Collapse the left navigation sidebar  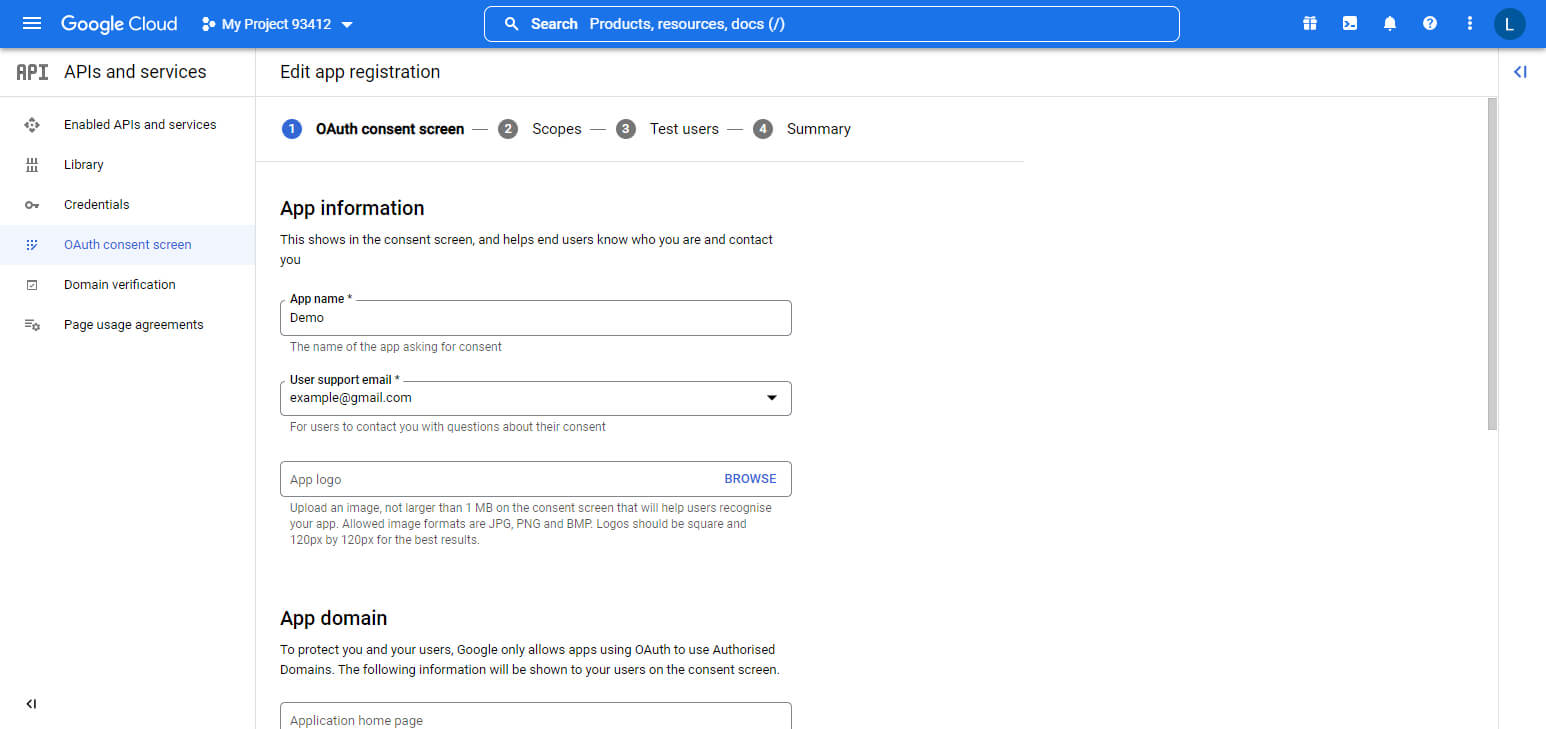(x=31, y=704)
